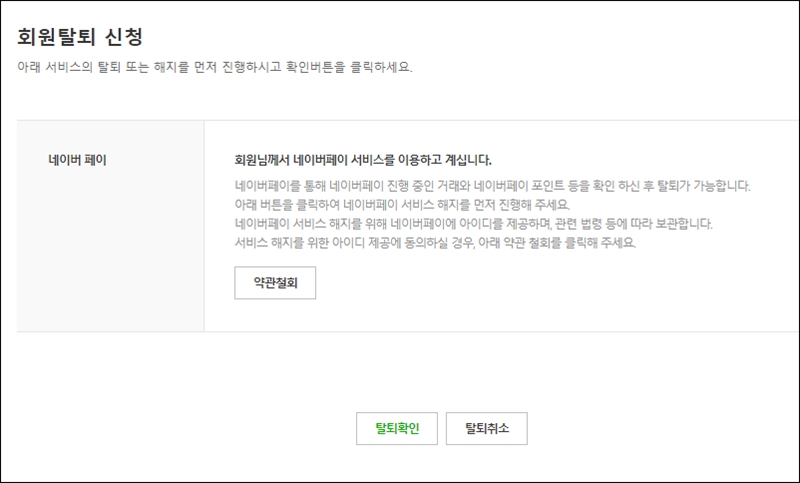This screenshot has width=800, height=483.
Task: Click the line starting '서비스 해지를 위한 아이디 제공에 동의하실'
Action: 435,243
